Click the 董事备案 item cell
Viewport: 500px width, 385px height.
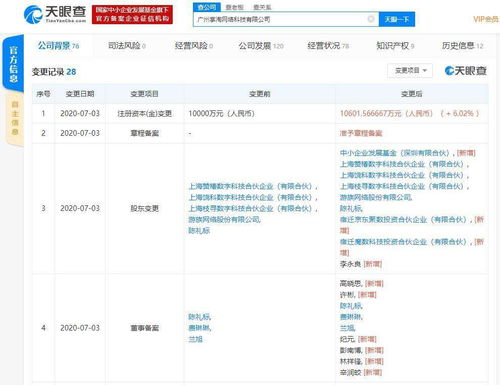pyautogui.click(x=145, y=328)
